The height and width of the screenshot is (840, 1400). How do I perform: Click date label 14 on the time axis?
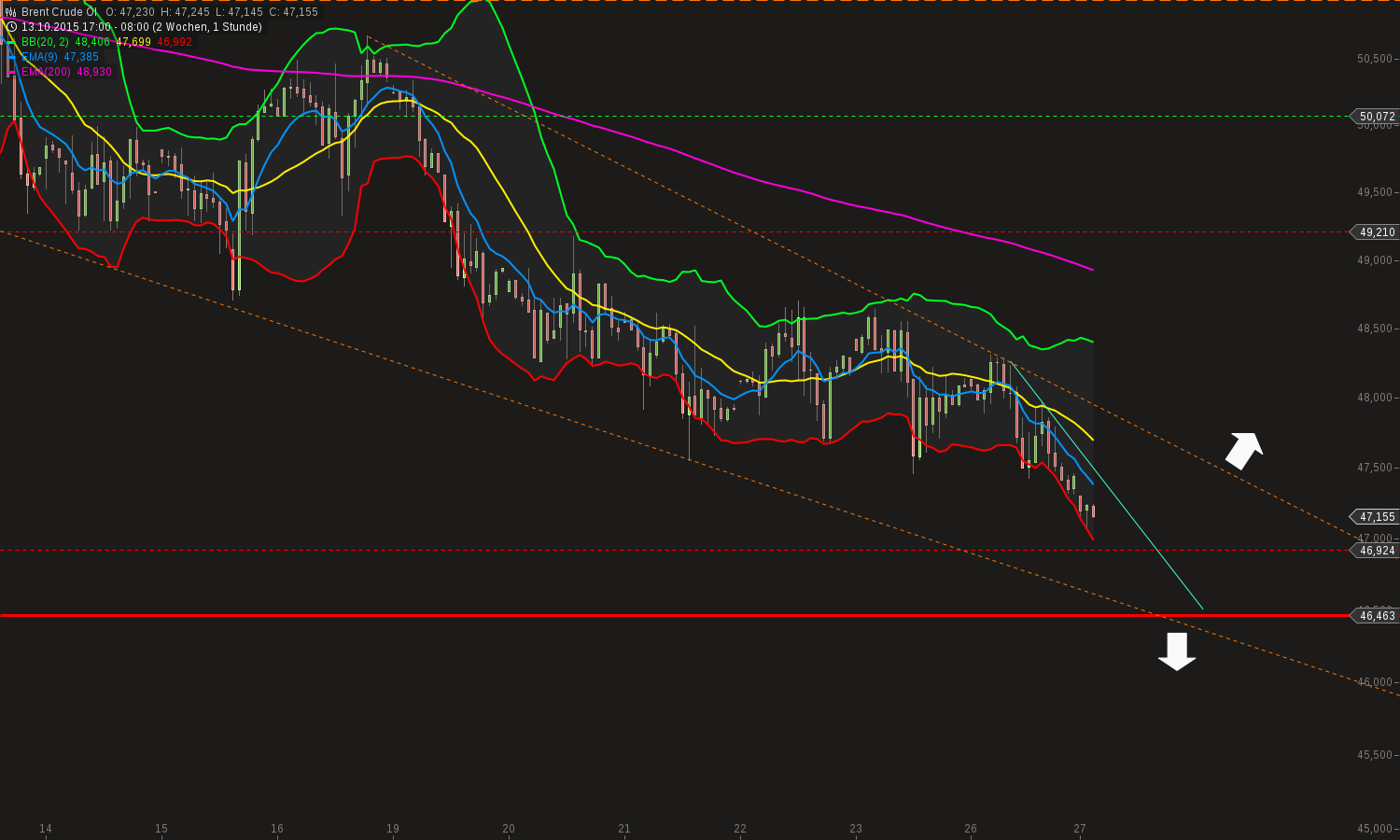point(46,829)
